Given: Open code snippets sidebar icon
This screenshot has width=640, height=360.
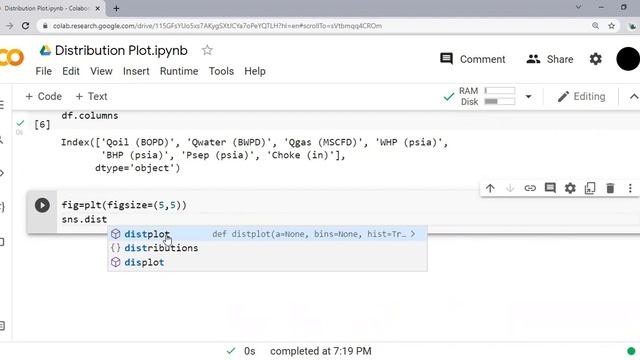Looking at the screenshot, I should pyautogui.click(x=2, y=173).
